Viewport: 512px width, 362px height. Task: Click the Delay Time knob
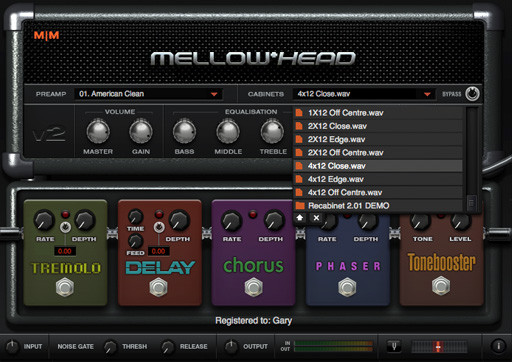tap(136, 217)
